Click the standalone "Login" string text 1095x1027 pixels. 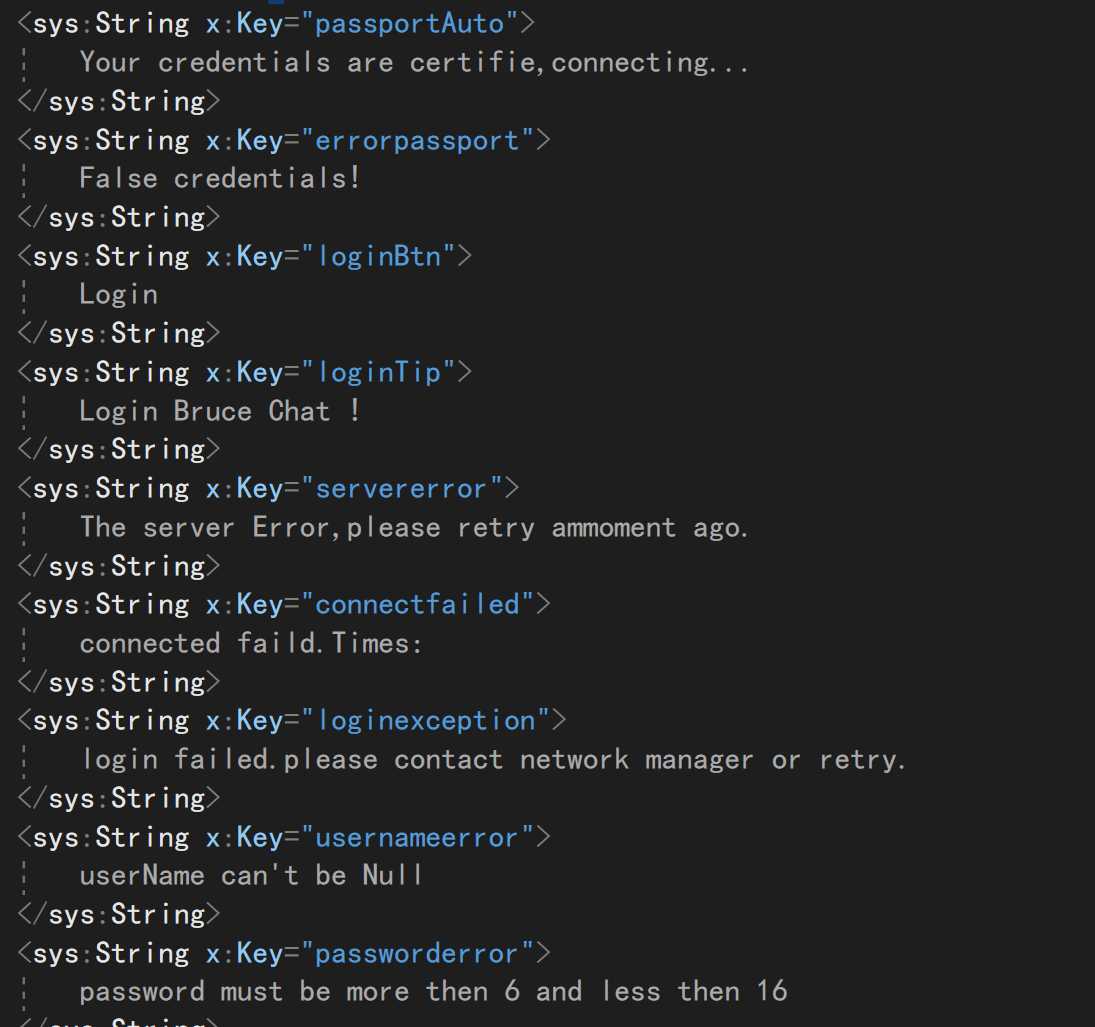pyautogui.click(x=118, y=295)
